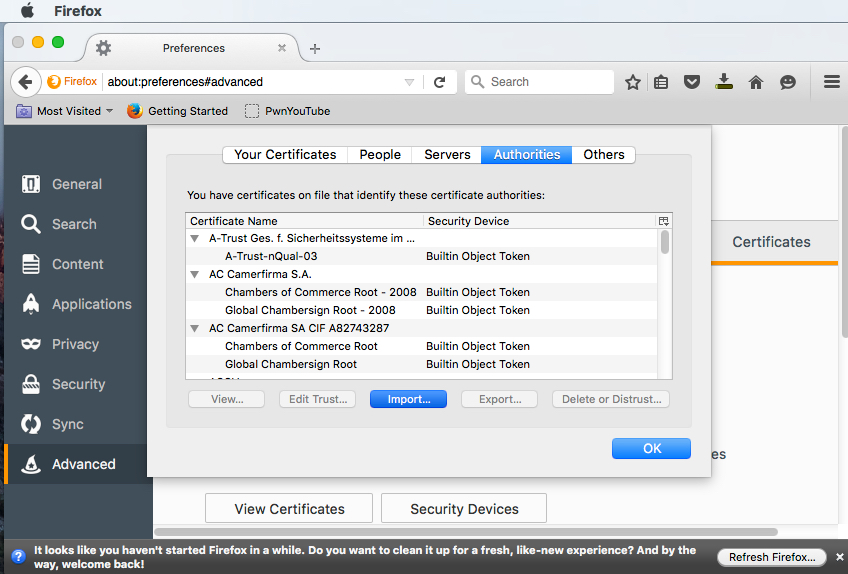Viewport: 848px width, 574px height.
Task: Open the Privacy preferences pane
Action: pyautogui.click(x=76, y=344)
